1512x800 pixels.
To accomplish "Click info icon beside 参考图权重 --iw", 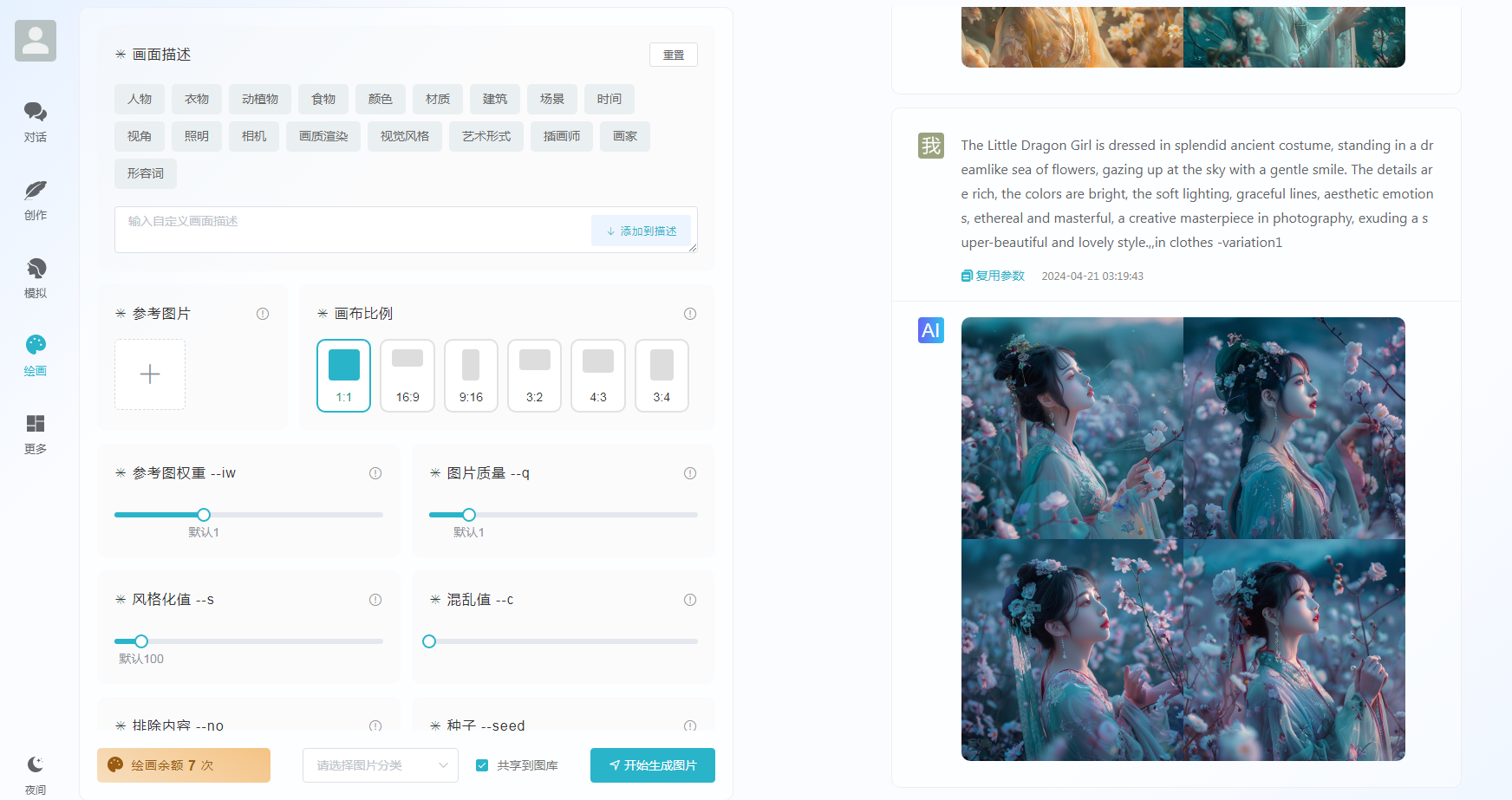I will coord(375,473).
